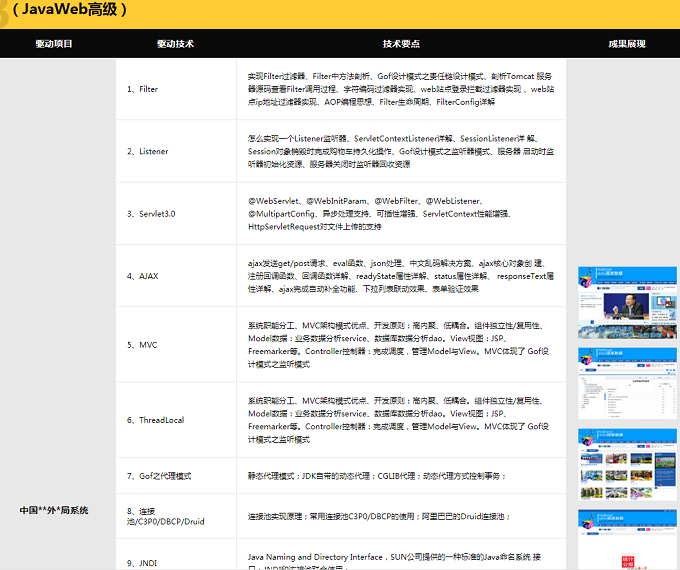
Task: Open the first screenshot thumbnail with news photo
Action: pyautogui.click(x=627, y=301)
